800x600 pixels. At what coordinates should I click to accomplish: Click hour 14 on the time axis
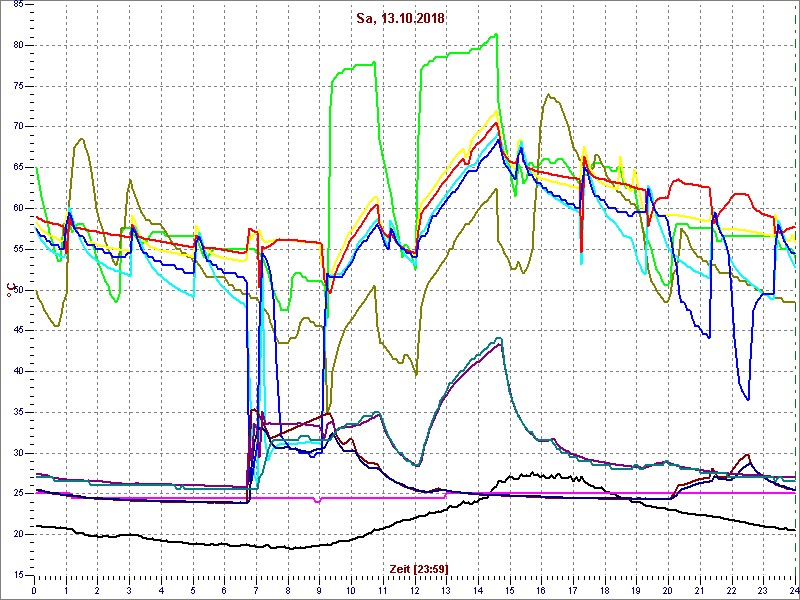pyautogui.click(x=478, y=590)
